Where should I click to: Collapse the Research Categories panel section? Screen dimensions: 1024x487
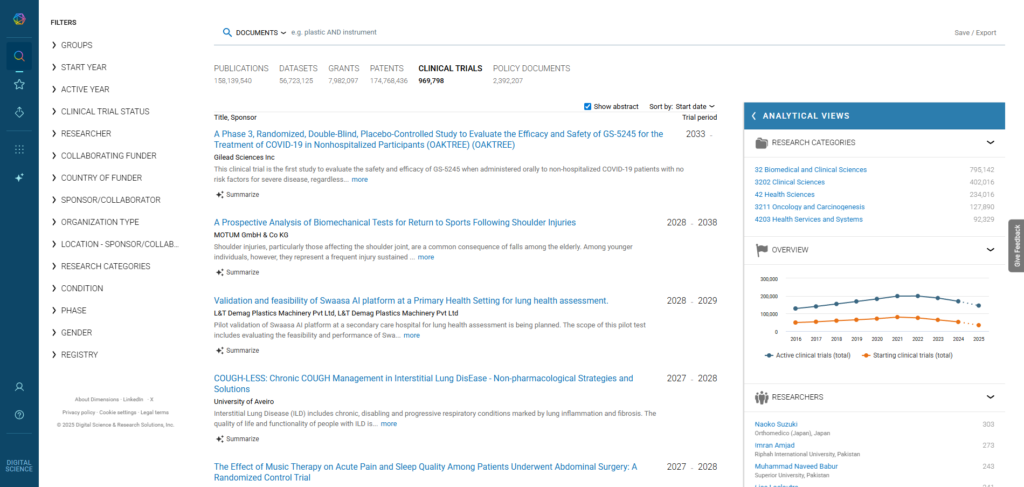pyautogui.click(x=990, y=143)
